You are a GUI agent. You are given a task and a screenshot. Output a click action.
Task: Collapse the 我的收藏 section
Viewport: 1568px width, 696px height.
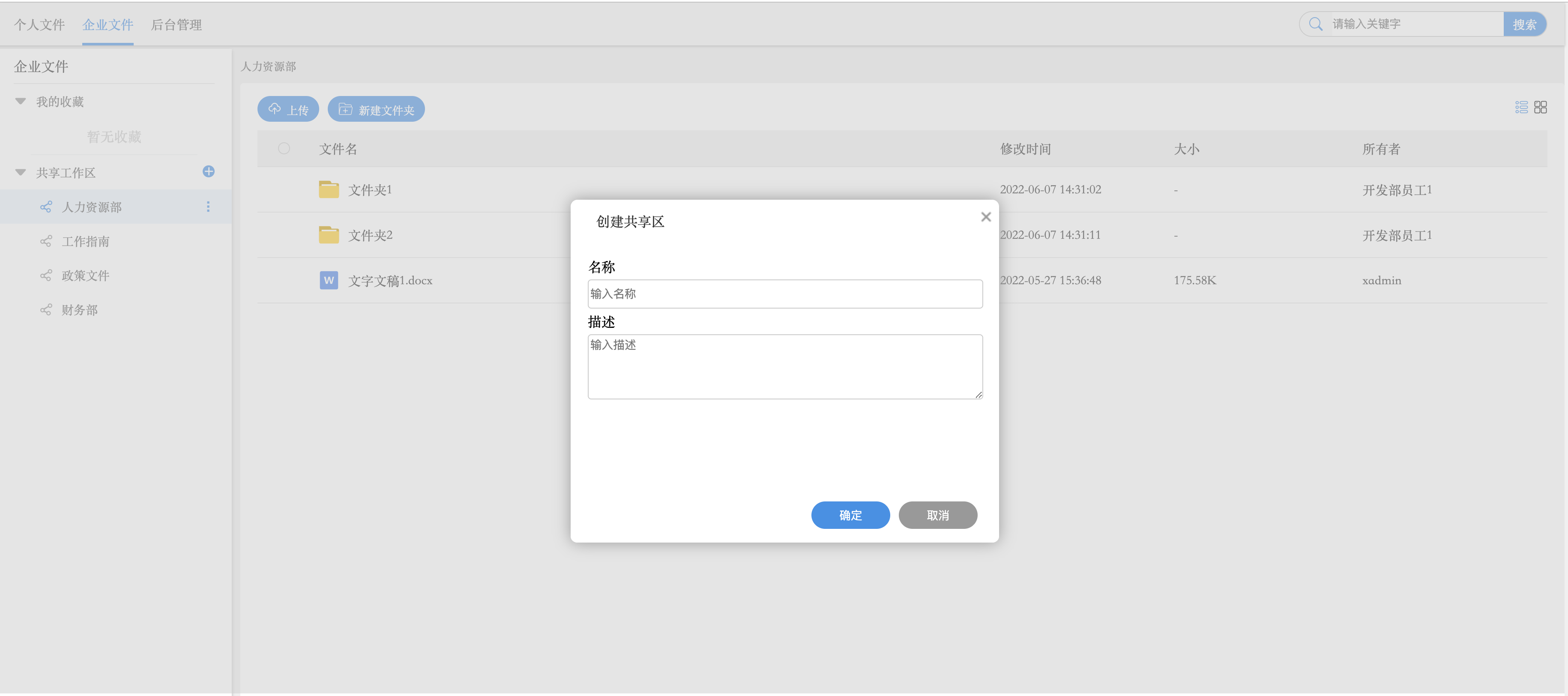click(x=21, y=101)
